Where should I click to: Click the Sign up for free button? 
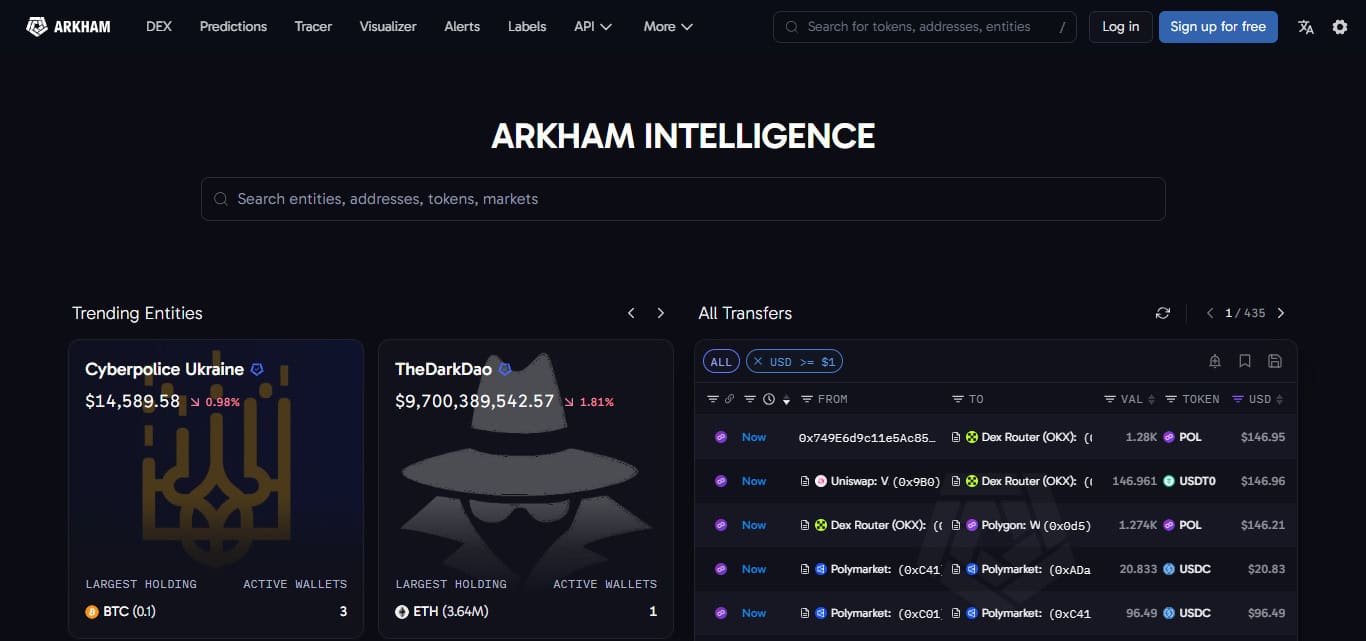tap(1218, 27)
